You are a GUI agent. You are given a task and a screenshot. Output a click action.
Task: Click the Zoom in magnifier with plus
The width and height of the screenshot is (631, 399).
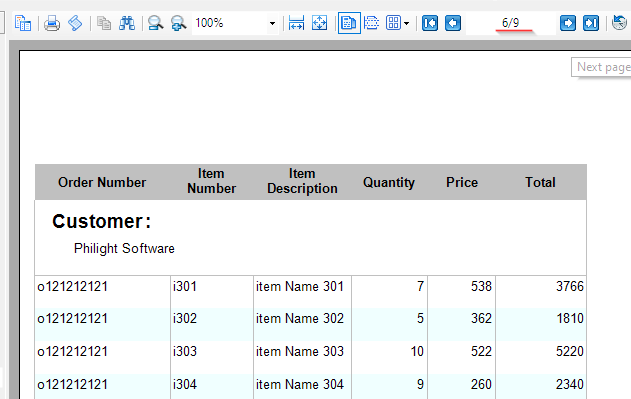[x=178, y=23]
